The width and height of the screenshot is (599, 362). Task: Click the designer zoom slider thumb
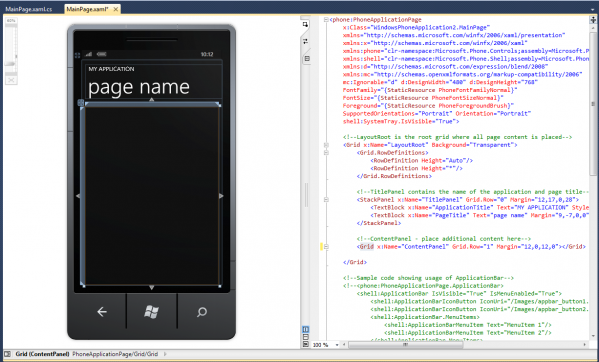click(x=11, y=64)
